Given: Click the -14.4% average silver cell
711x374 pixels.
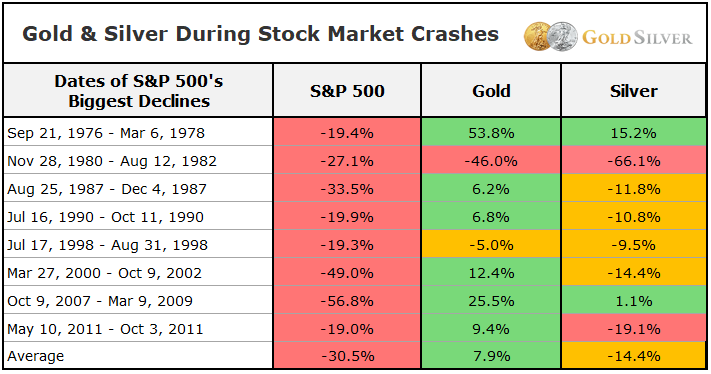Looking at the screenshot, I should coord(633,355).
